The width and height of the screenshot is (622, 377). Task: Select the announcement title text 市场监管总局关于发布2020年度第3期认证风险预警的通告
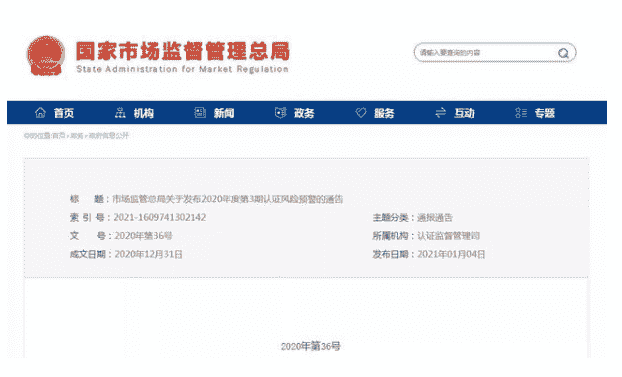[228, 199]
